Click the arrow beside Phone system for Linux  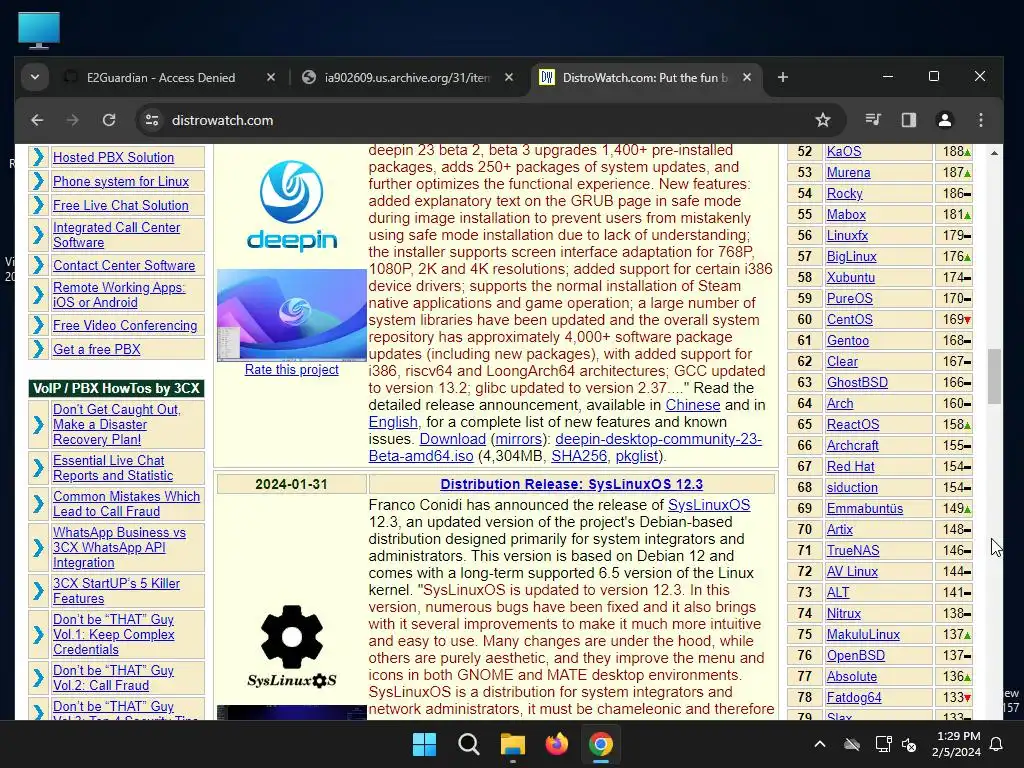pos(39,181)
